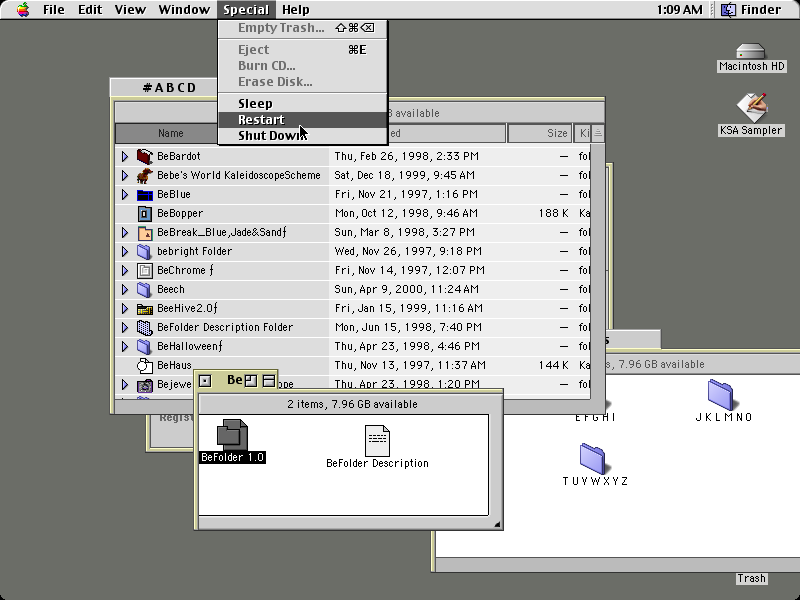Screen dimensions: 800x600
Task: Click the collapse box of the BeFolder window
Action: click(268, 381)
